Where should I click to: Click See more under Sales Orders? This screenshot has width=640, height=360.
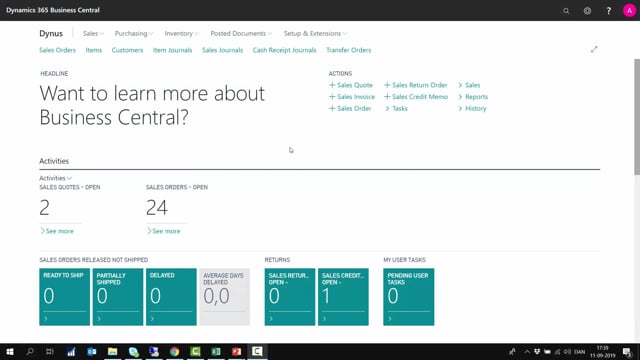pos(164,231)
